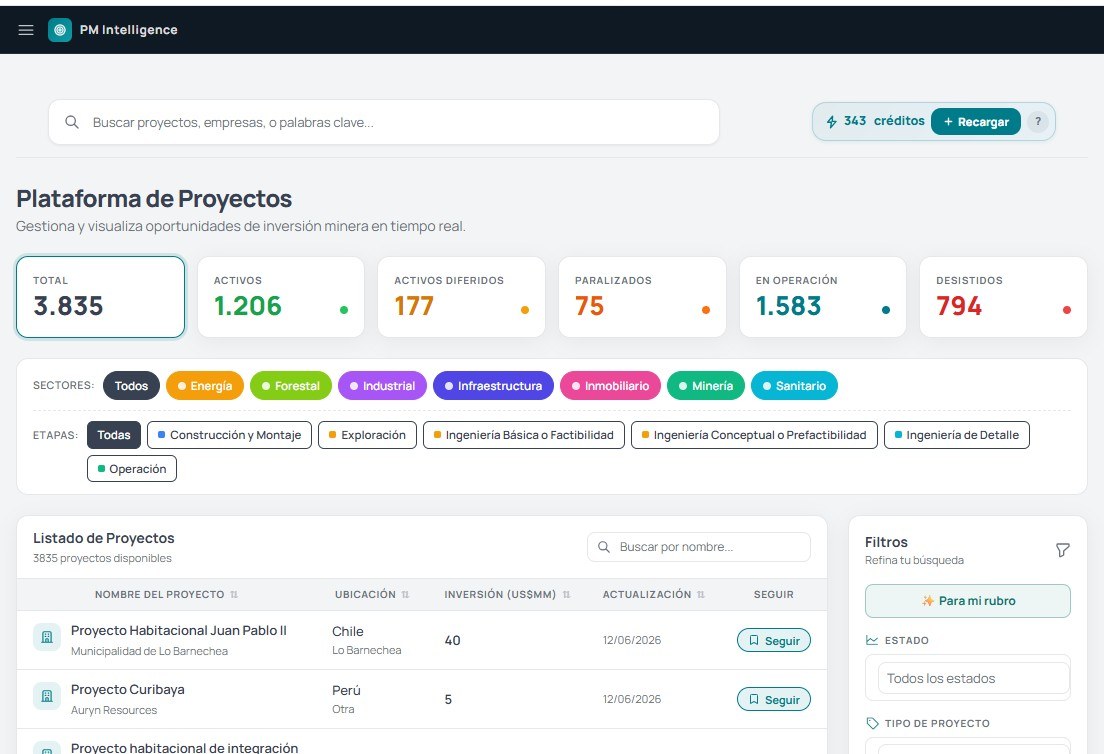The height and width of the screenshot is (754, 1104).
Task: Toggle Sanitario sector filter
Action: pos(794,386)
